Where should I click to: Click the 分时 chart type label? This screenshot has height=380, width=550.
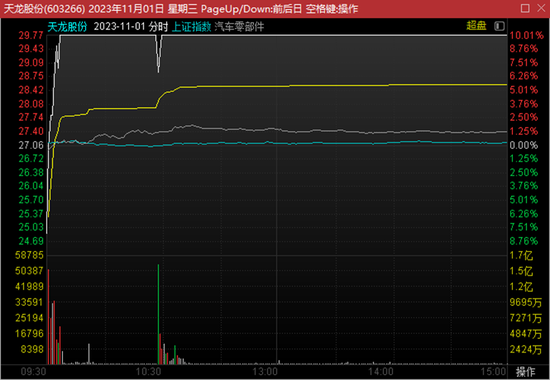pos(158,27)
